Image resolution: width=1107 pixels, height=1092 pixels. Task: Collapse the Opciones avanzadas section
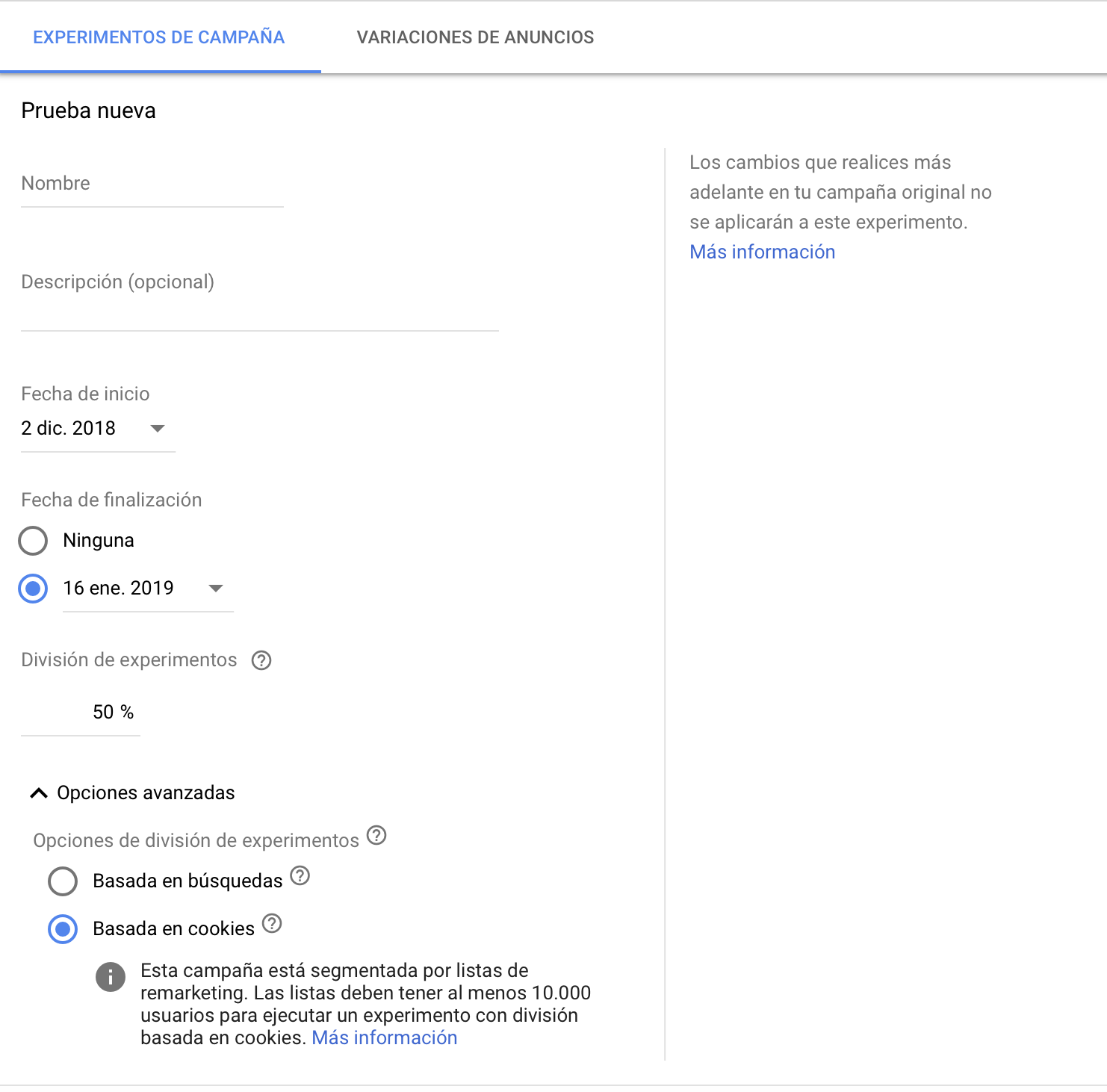(131, 793)
